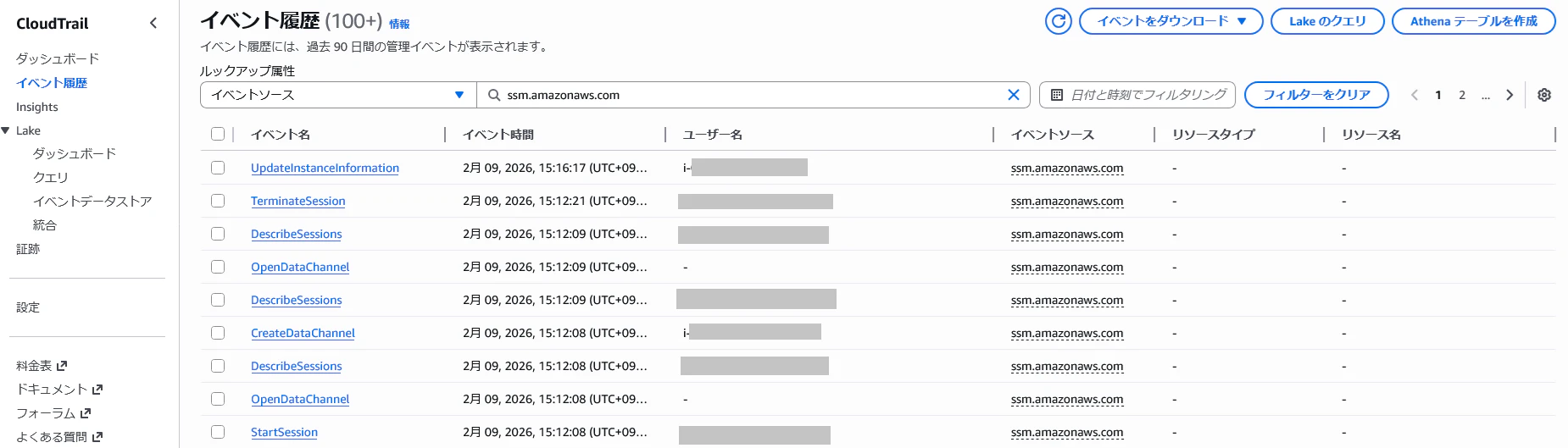
Task: Open table preferences gear icon
Action: tap(1544, 95)
